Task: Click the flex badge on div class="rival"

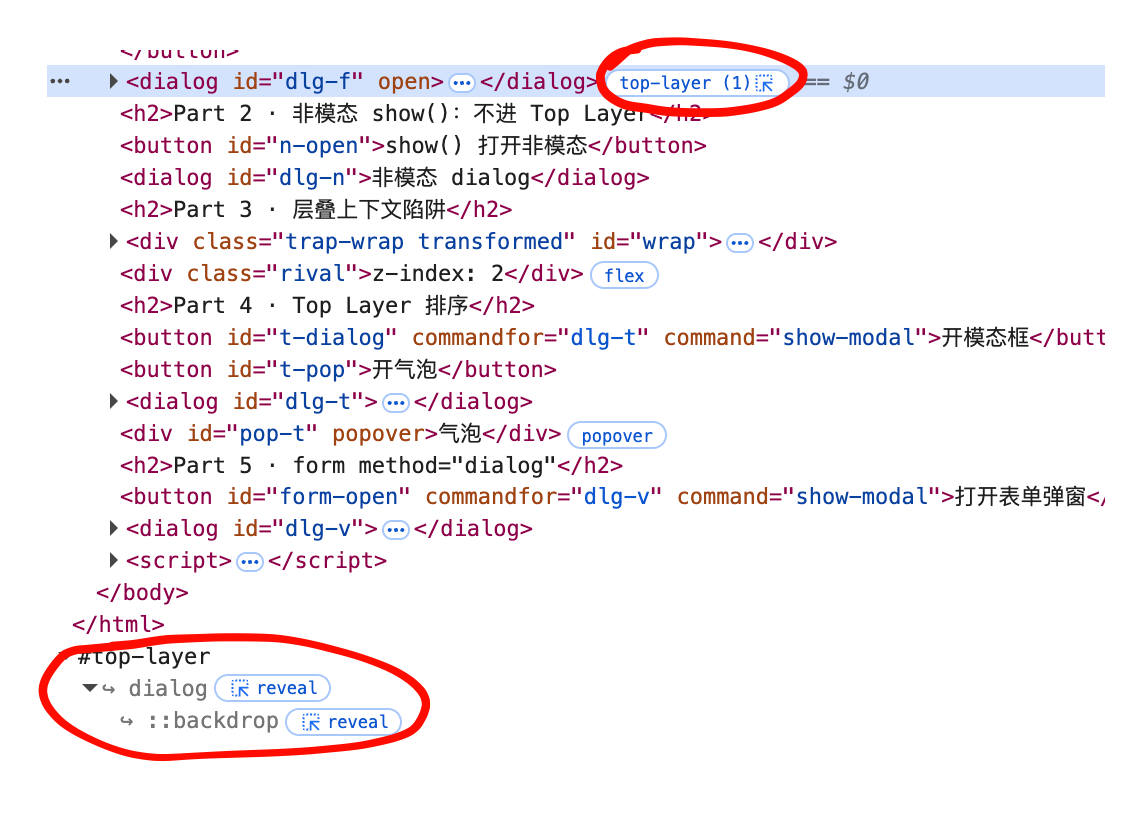Action: 624,275
